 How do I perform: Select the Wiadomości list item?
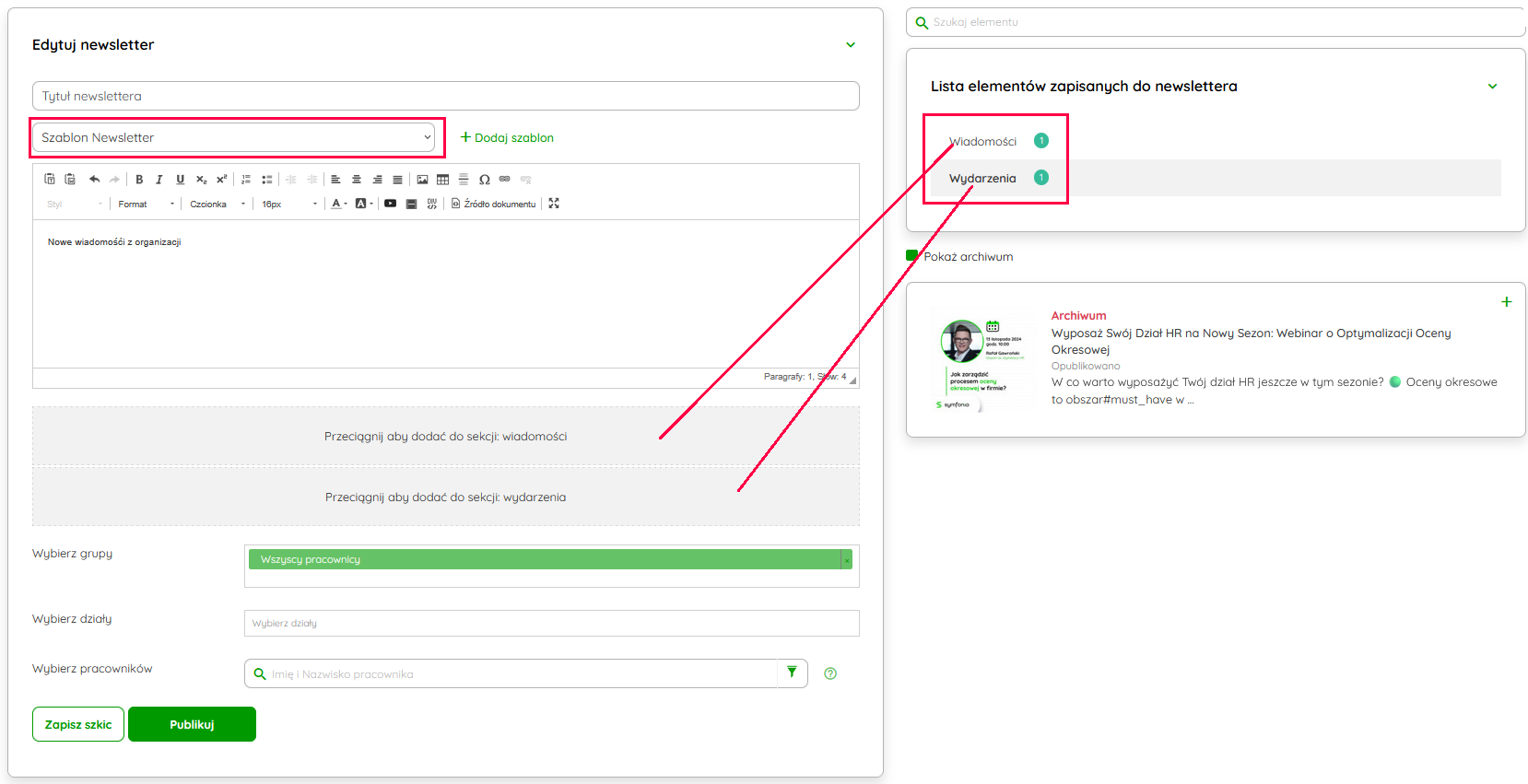(982, 142)
